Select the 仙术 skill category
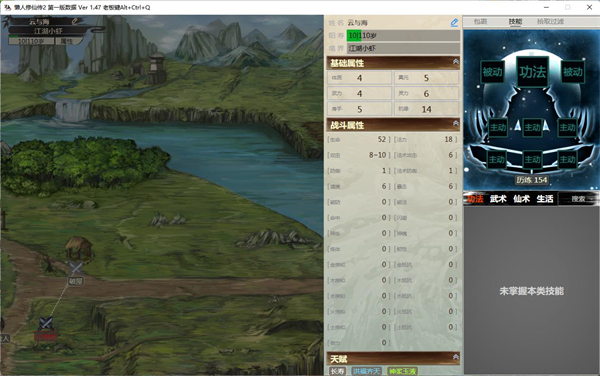The width and height of the screenshot is (600, 376). (x=522, y=199)
